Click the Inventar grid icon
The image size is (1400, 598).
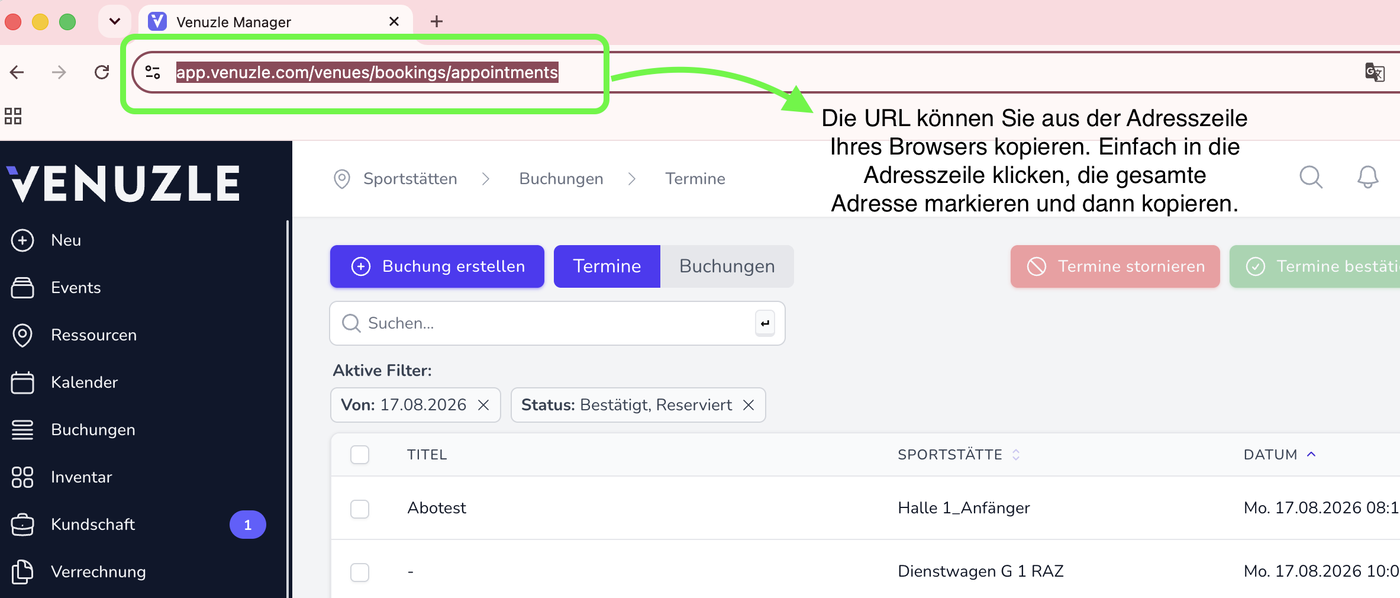point(22,477)
